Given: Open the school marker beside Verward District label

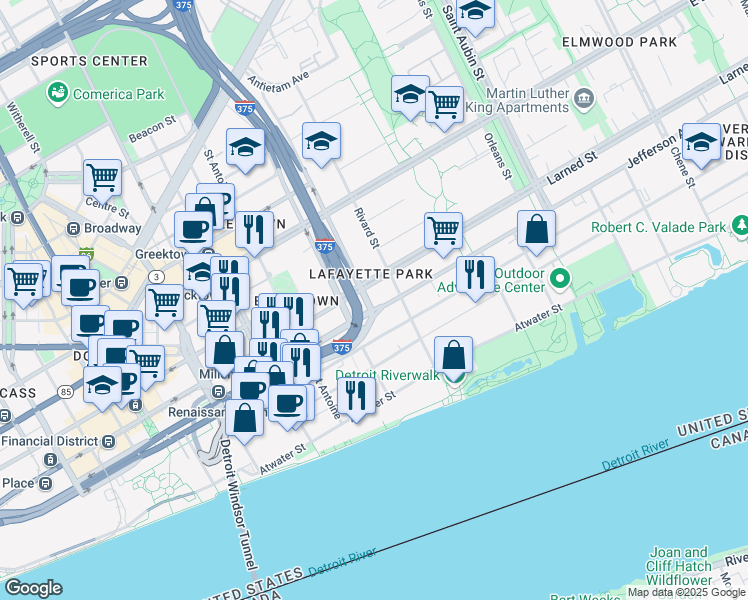Looking at the screenshot, I should 701,142.
